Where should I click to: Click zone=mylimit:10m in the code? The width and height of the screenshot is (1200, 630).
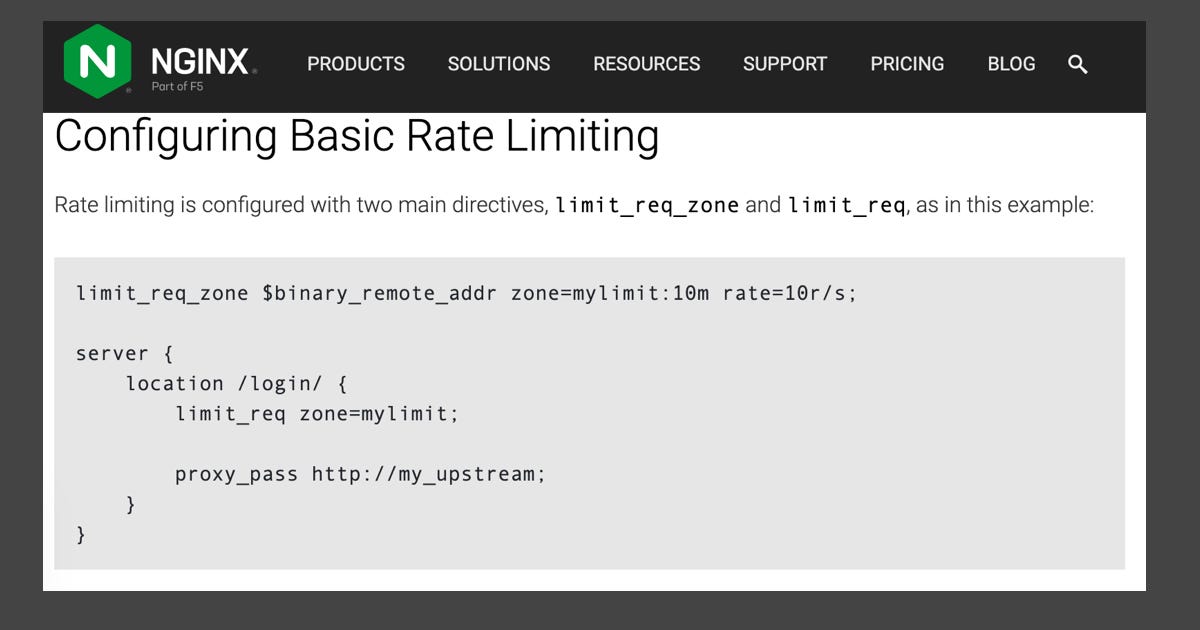click(x=609, y=294)
